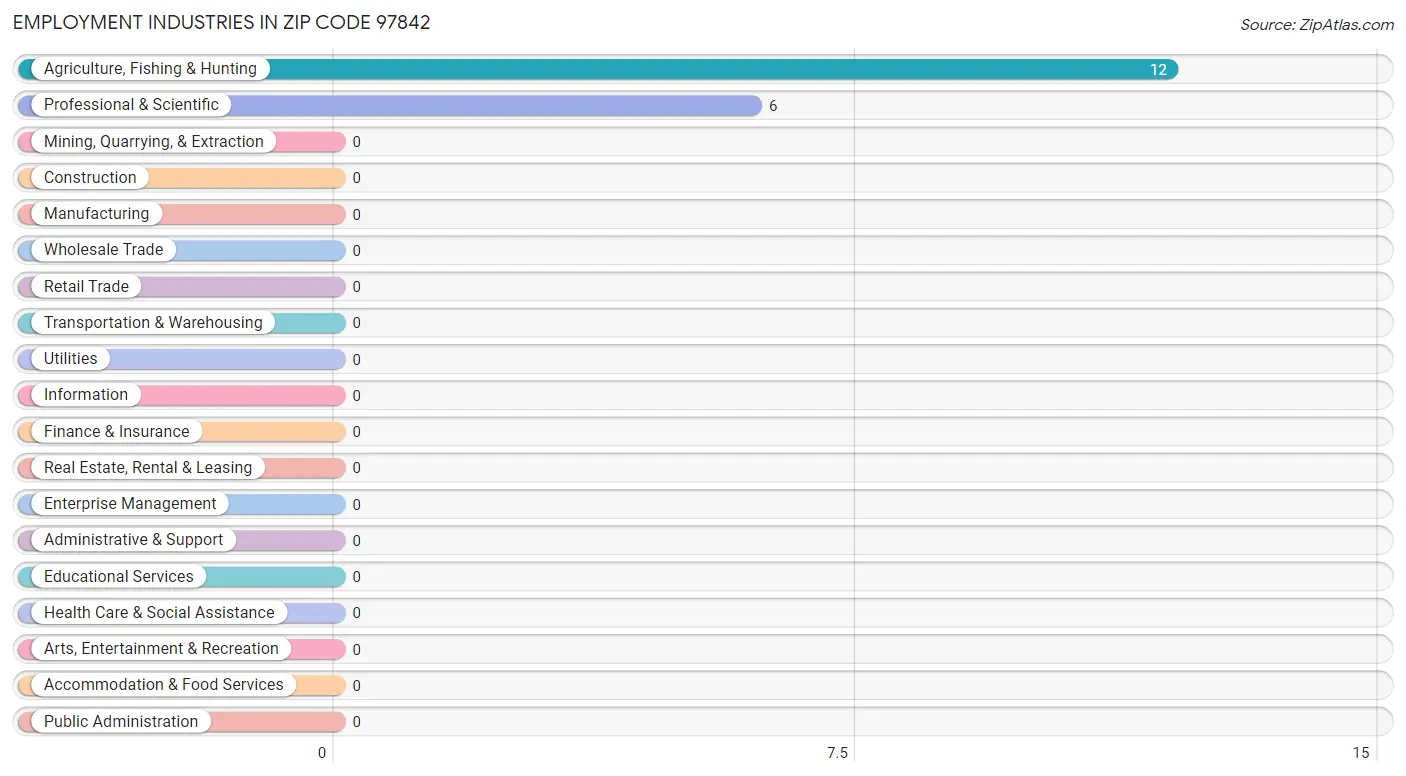
Task: Click the value 6 beside Professional & Scientific
Action: click(x=773, y=106)
